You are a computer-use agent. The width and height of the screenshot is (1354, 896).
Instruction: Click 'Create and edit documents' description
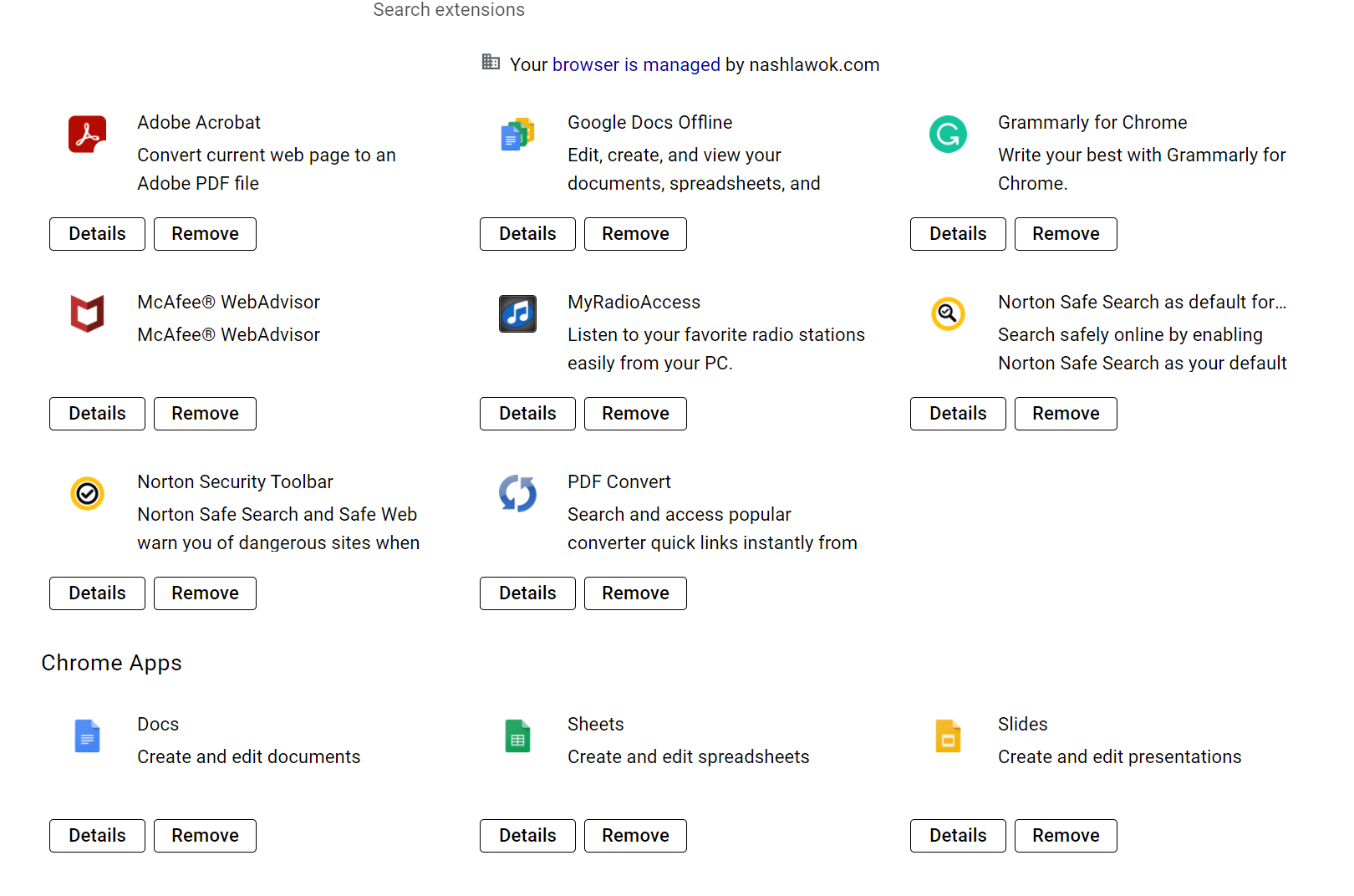pyautogui.click(x=249, y=756)
